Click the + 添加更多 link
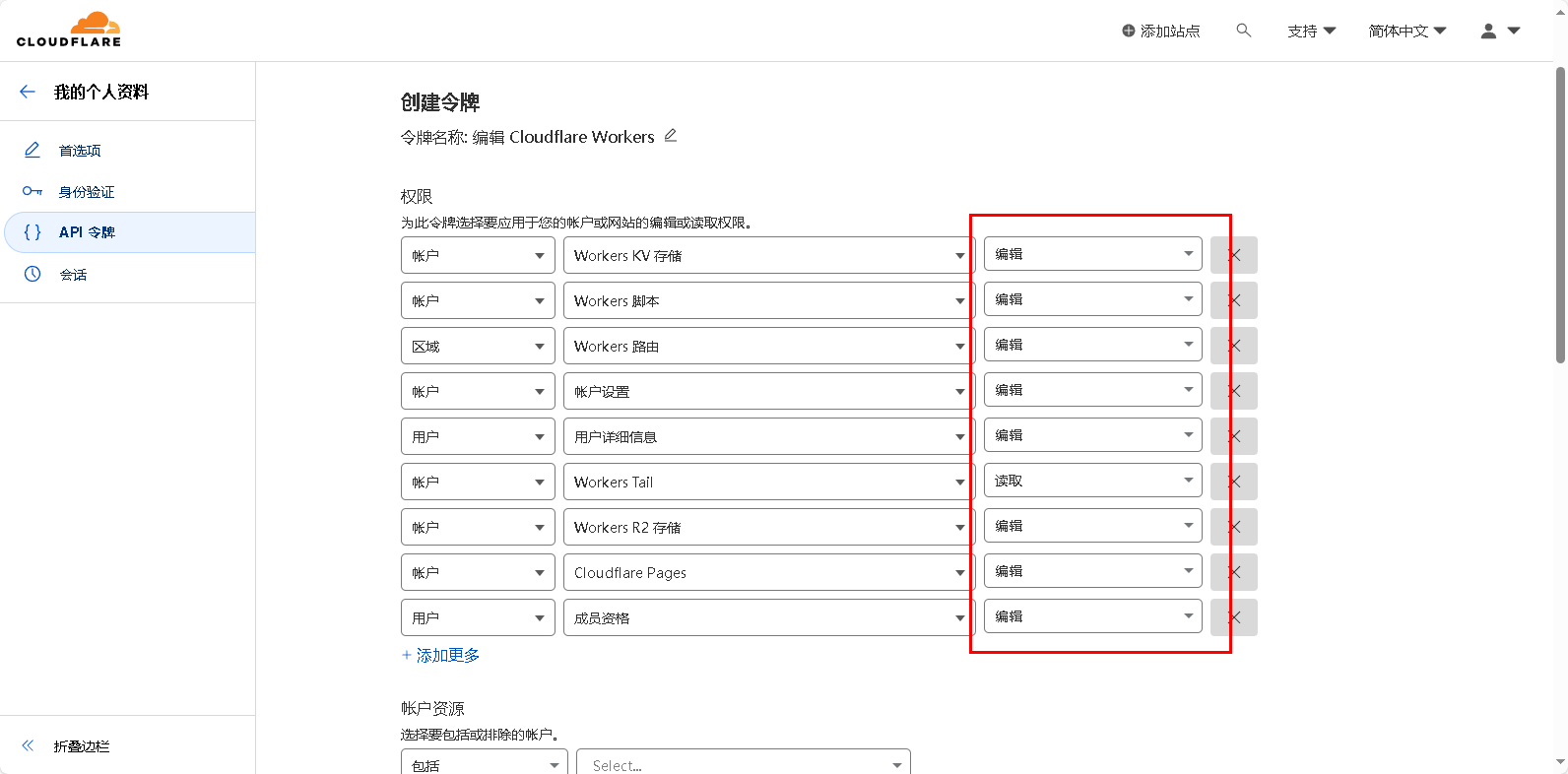 pos(440,655)
